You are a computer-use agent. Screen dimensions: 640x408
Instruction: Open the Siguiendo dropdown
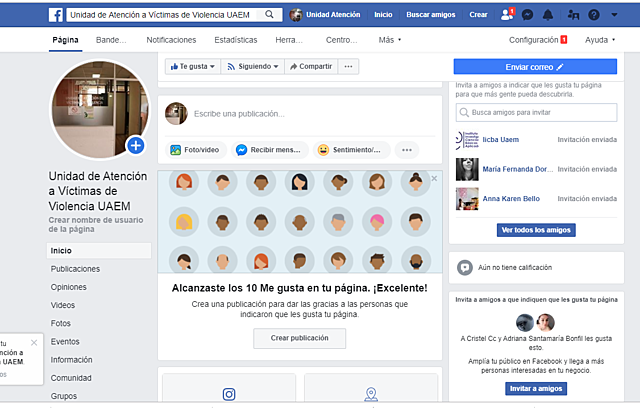[x=253, y=67]
